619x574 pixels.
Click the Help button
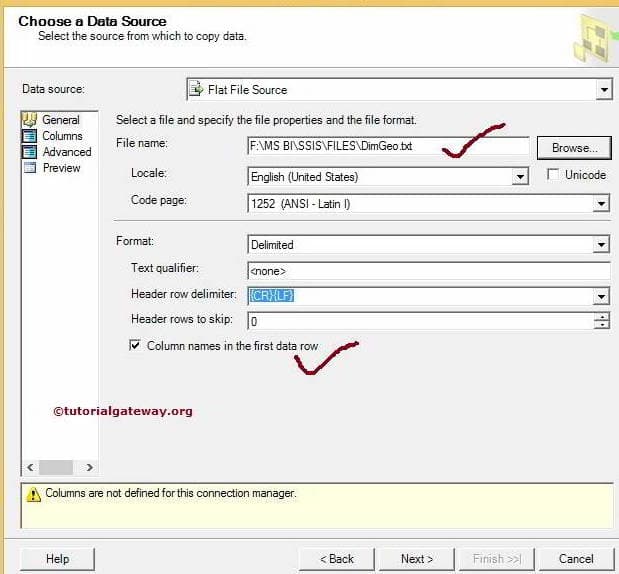[58, 559]
